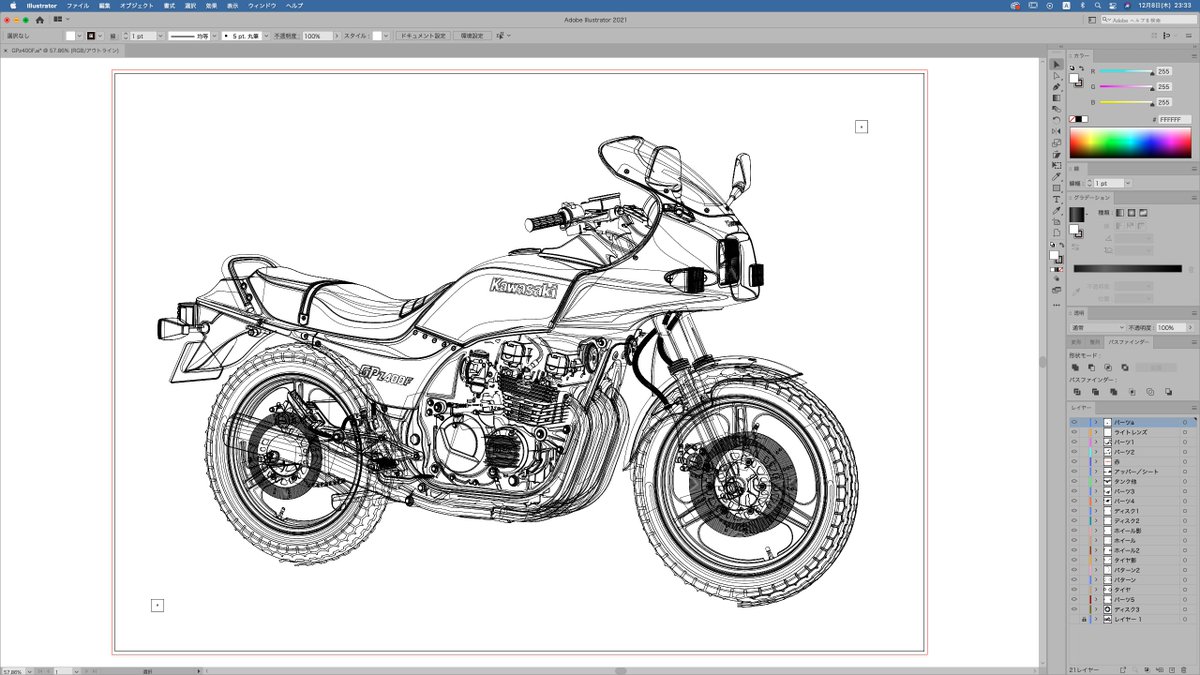The height and width of the screenshot is (675, 1200).
Task: Select the Rectangle tool
Action: point(1056,187)
